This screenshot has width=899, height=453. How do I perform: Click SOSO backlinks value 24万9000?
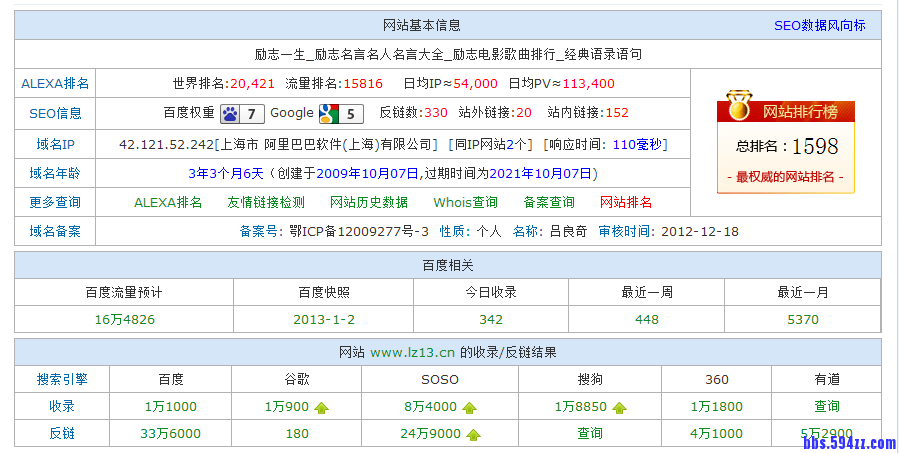point(431,434)
